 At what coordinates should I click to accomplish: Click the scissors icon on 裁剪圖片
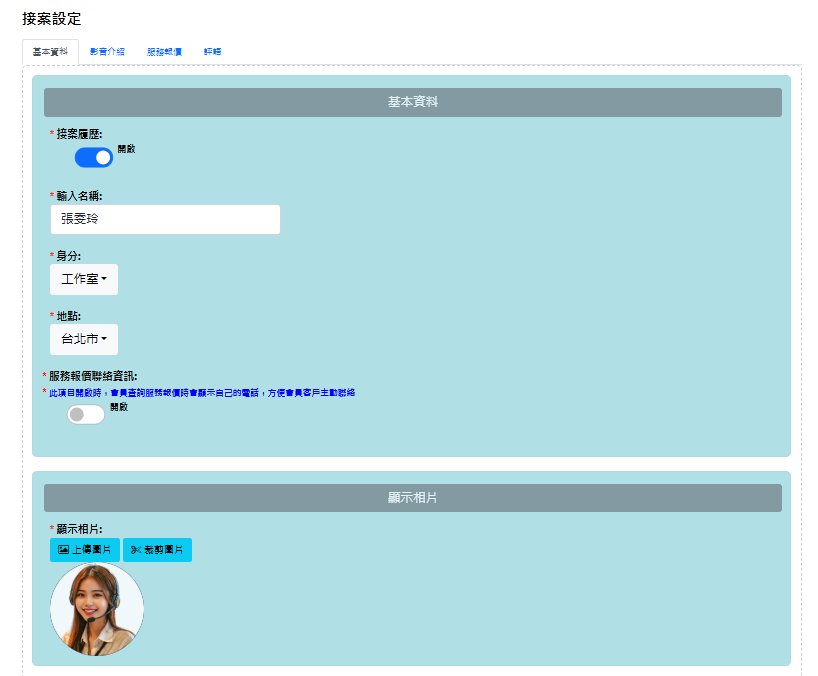pyautogui.click(x=135, y=550)
